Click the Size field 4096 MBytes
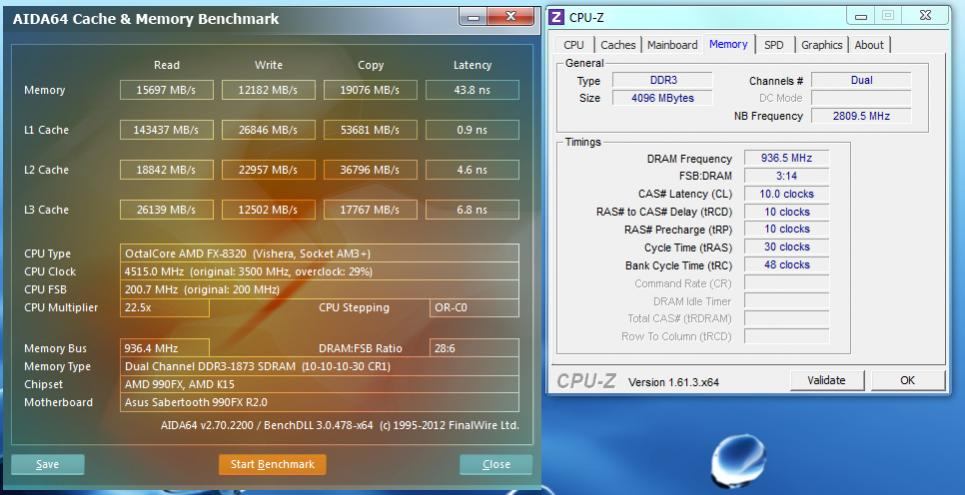The height and width of the screenshot is (495, 965). click(x=662, y=98)
